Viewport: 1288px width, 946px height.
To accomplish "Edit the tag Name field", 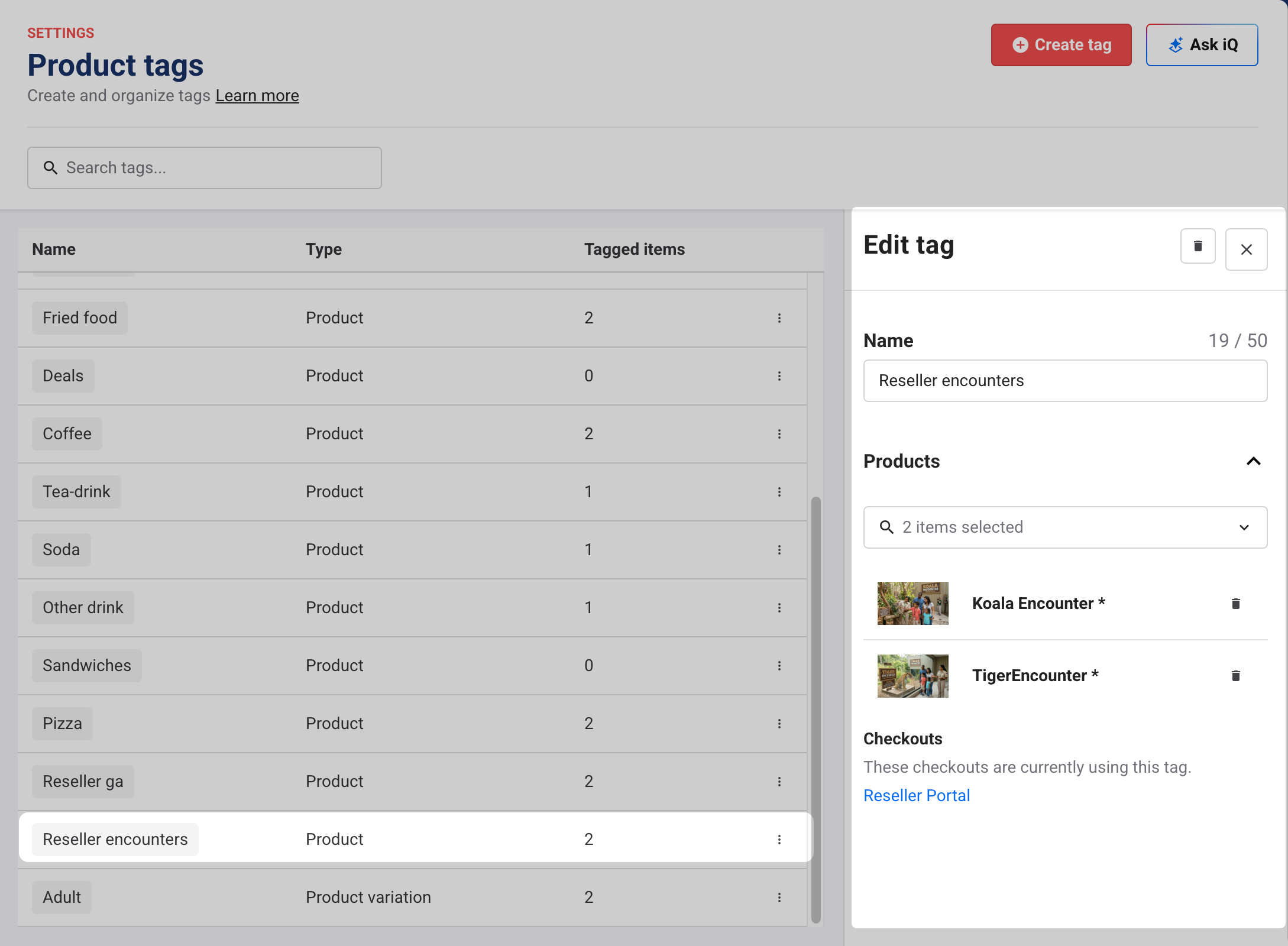I will [1066, 381].
